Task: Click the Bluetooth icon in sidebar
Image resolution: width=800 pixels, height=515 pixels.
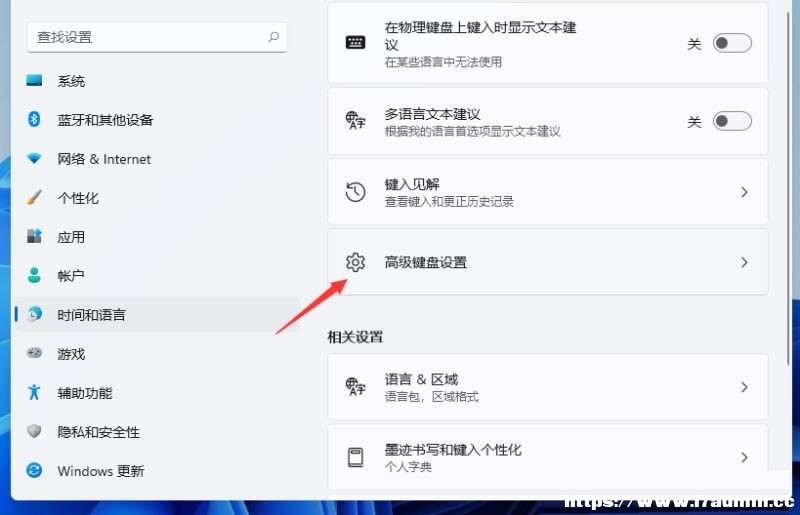Action: tap(34, 119)
